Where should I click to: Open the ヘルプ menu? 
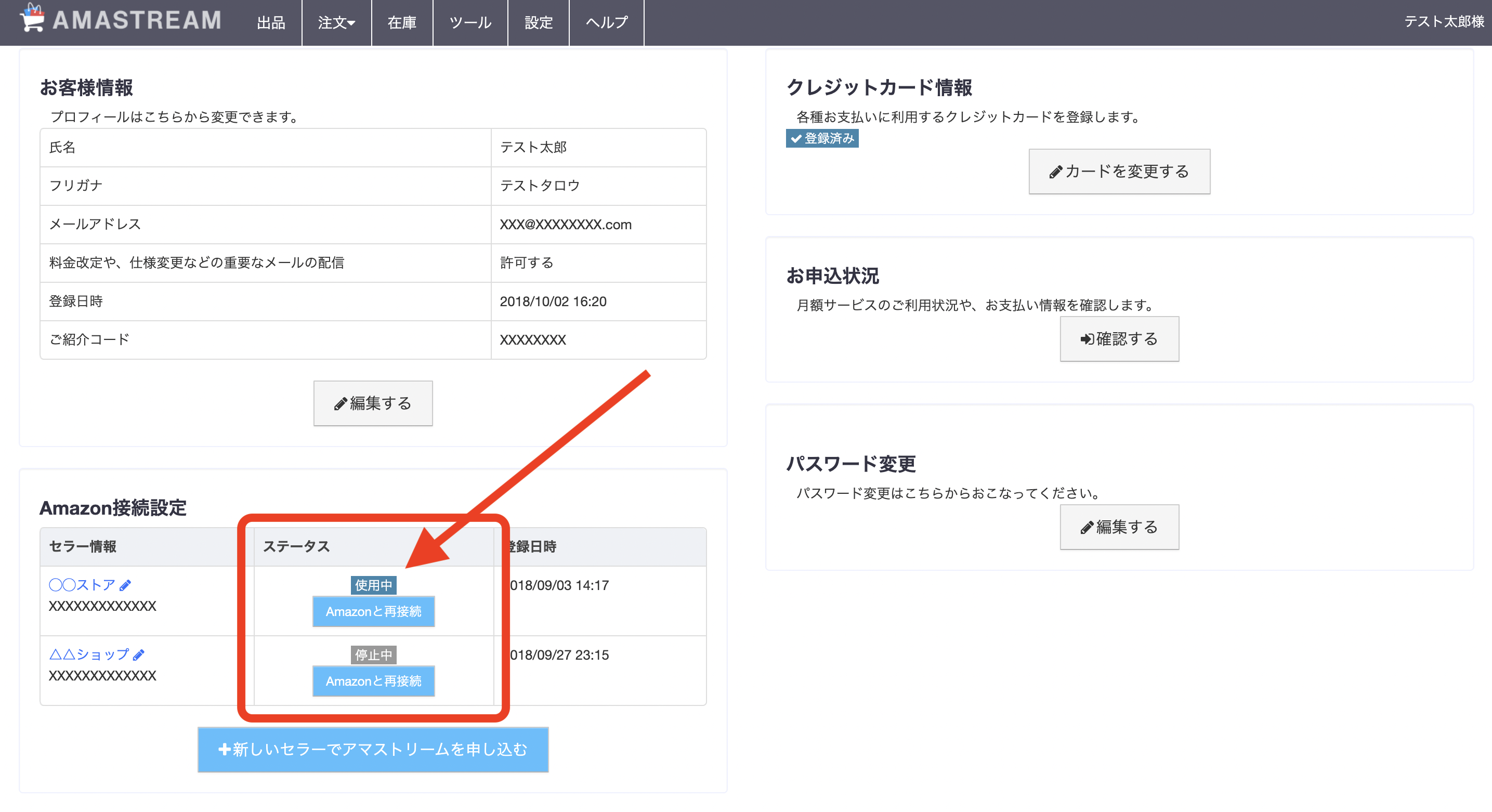click(x=606, y=22)
